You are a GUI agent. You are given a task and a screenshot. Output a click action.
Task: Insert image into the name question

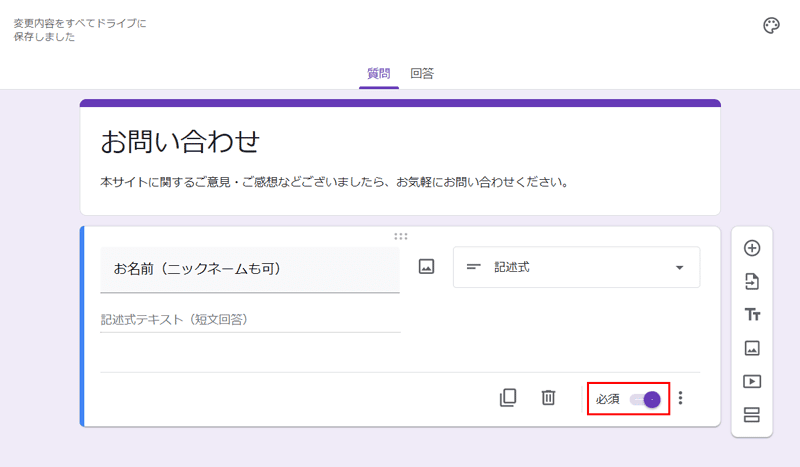click(426, 266)
